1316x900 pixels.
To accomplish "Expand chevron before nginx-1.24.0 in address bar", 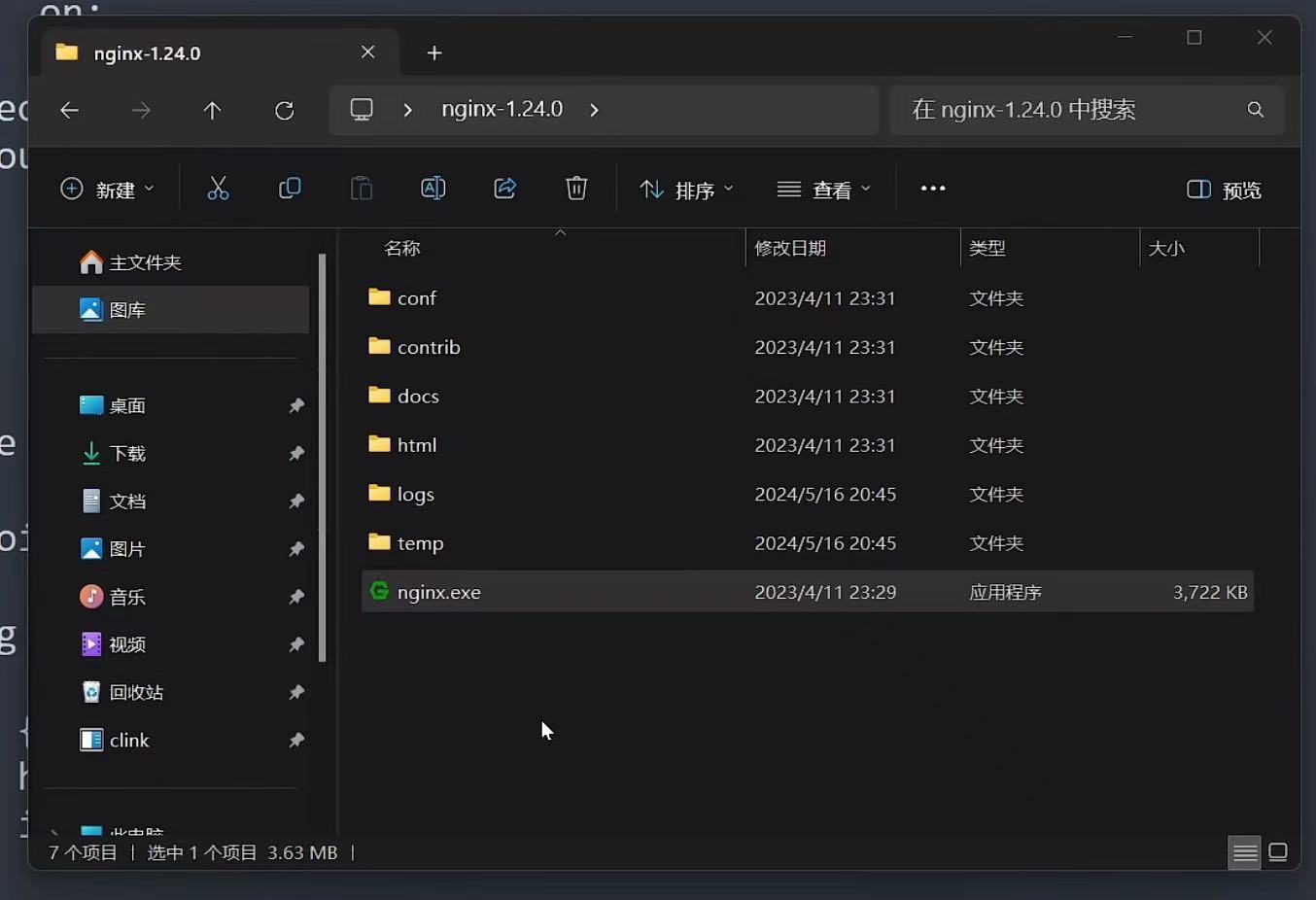I will (408, 110).
